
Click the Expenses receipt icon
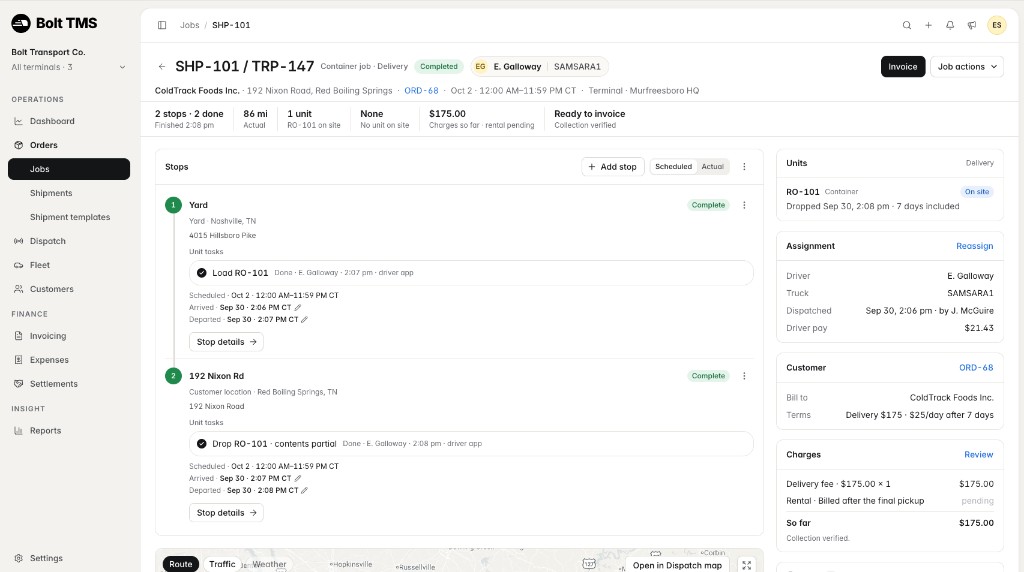[18, 360]
